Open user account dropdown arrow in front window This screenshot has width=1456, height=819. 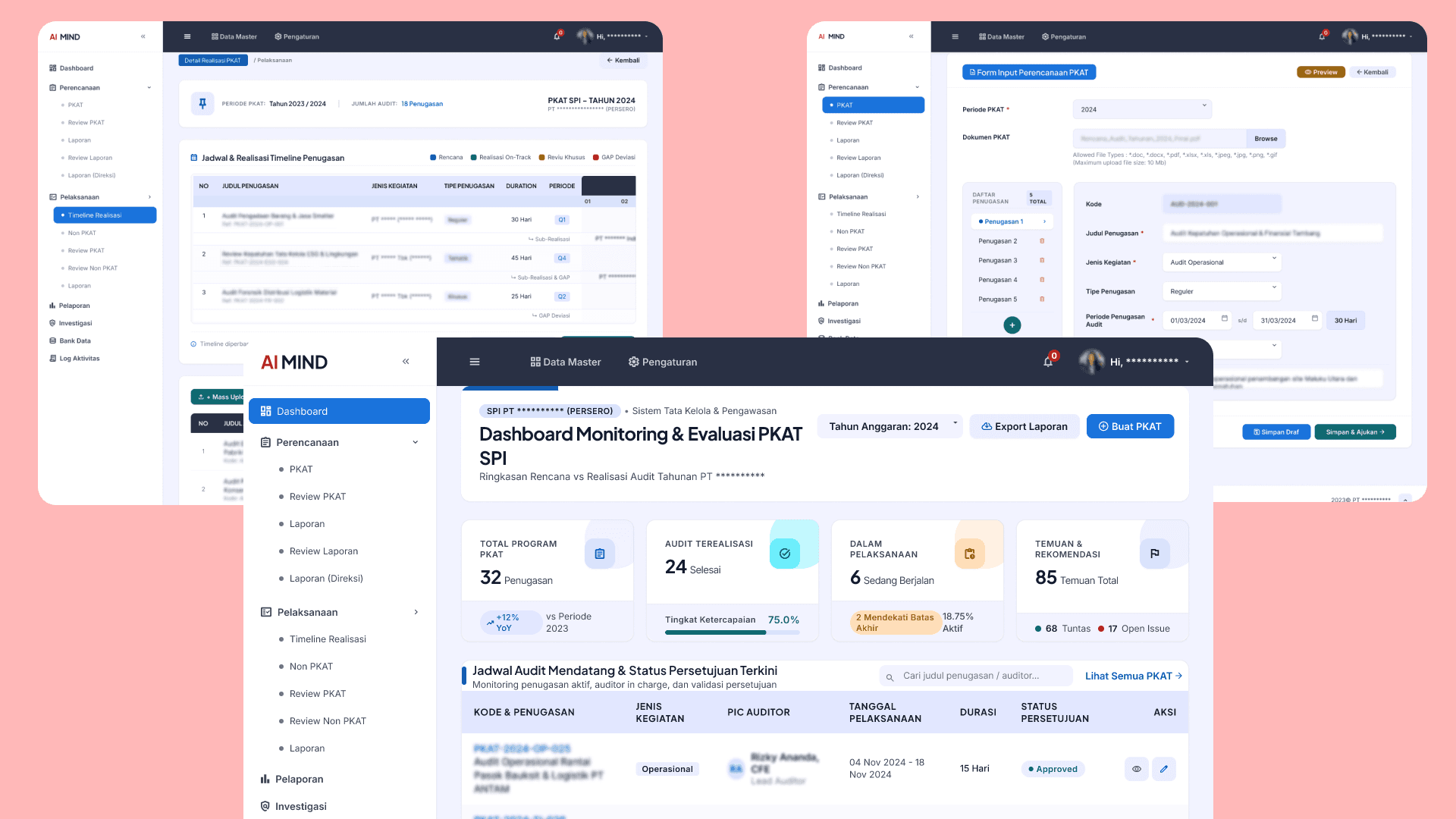pyautogui.click(x=1187, y=362)
